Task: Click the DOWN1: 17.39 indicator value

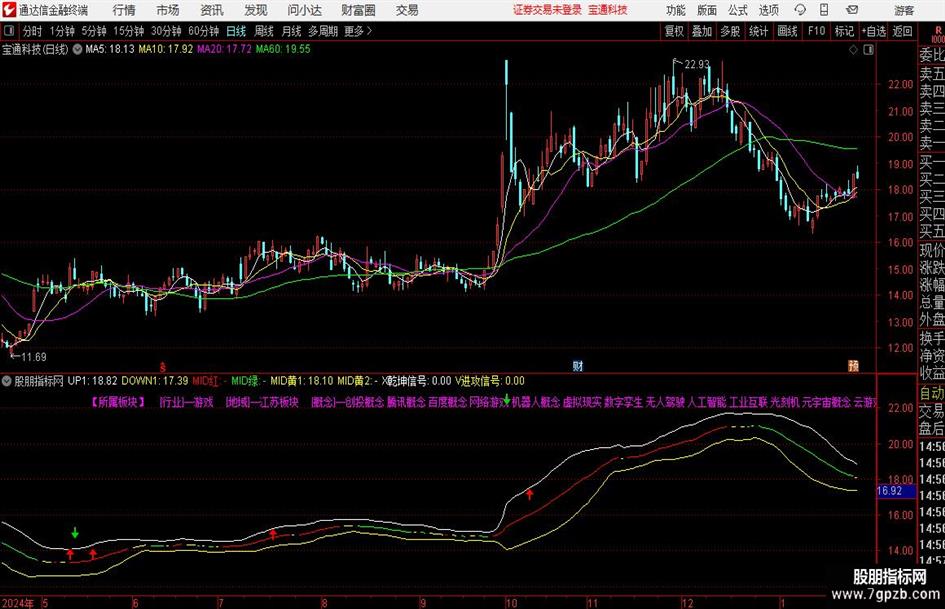Action: point(155,381)
